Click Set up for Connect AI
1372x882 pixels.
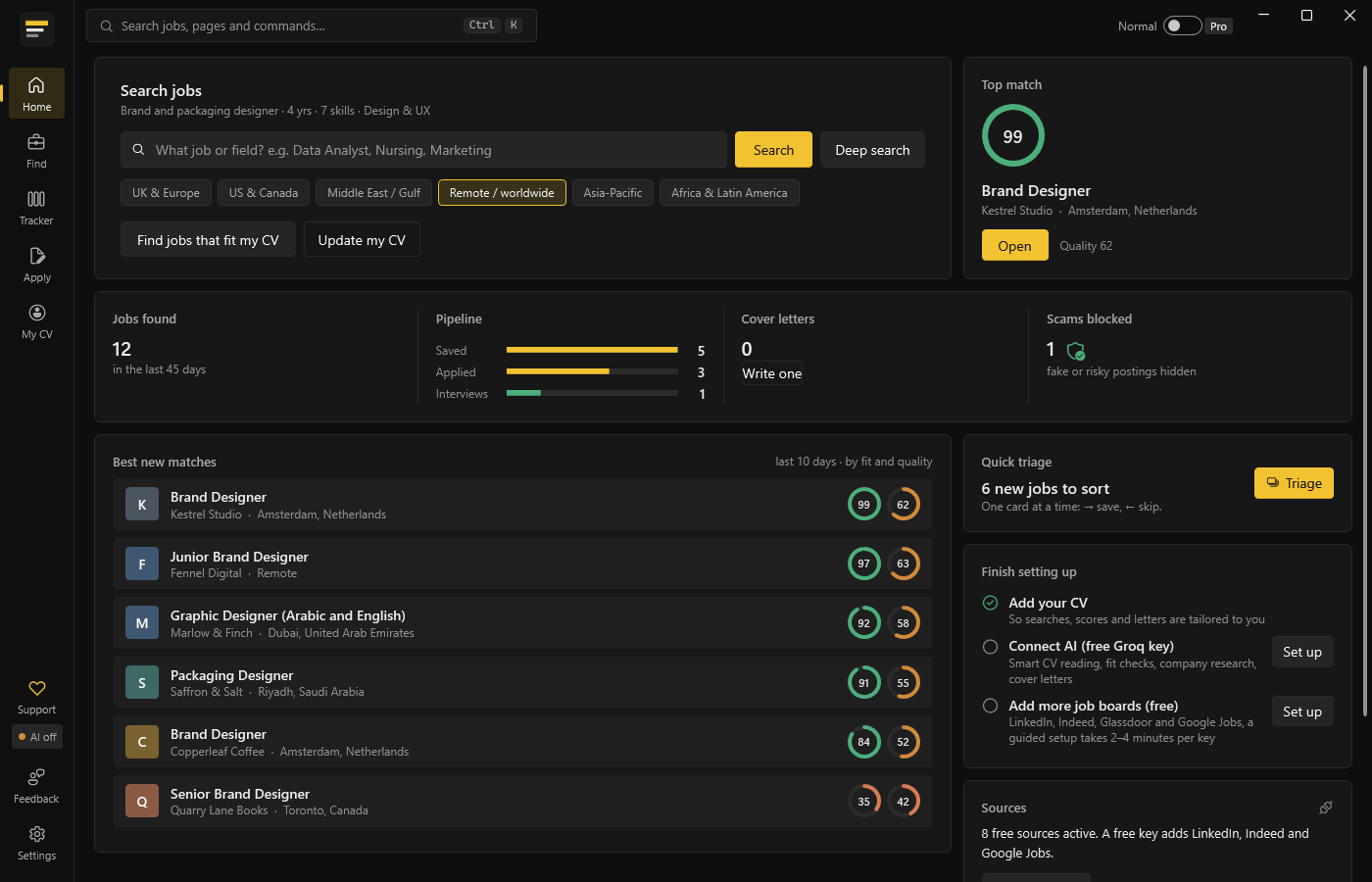[1302, 652]
